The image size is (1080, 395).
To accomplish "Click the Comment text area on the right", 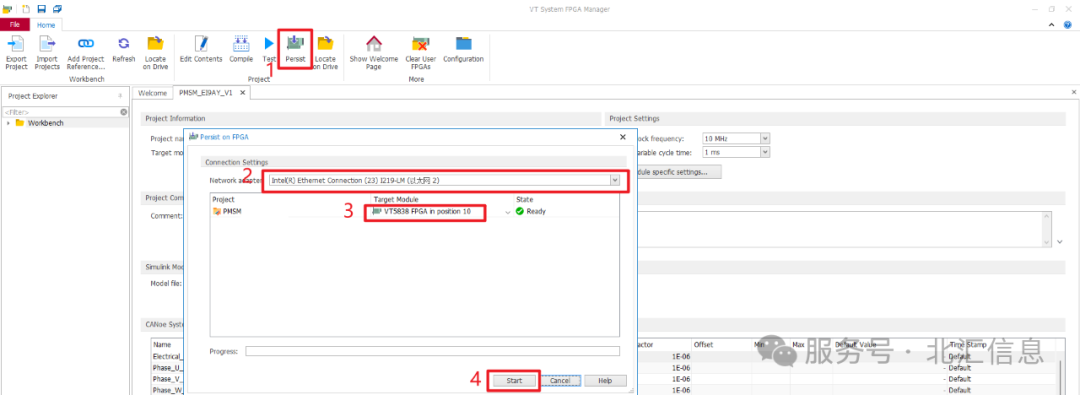I will tap(840, 229).
